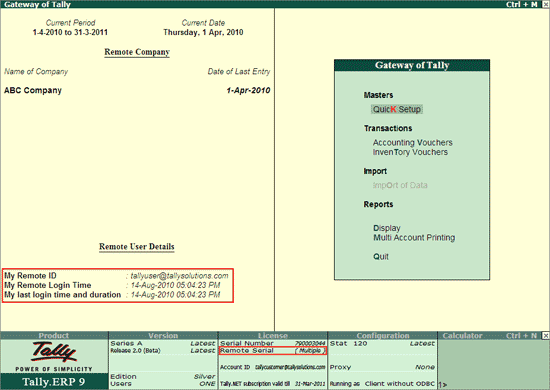The width and height of the screenshot is (550, 390).
Task: Click the Tally logo in Product panel
Action: point(54,352)
